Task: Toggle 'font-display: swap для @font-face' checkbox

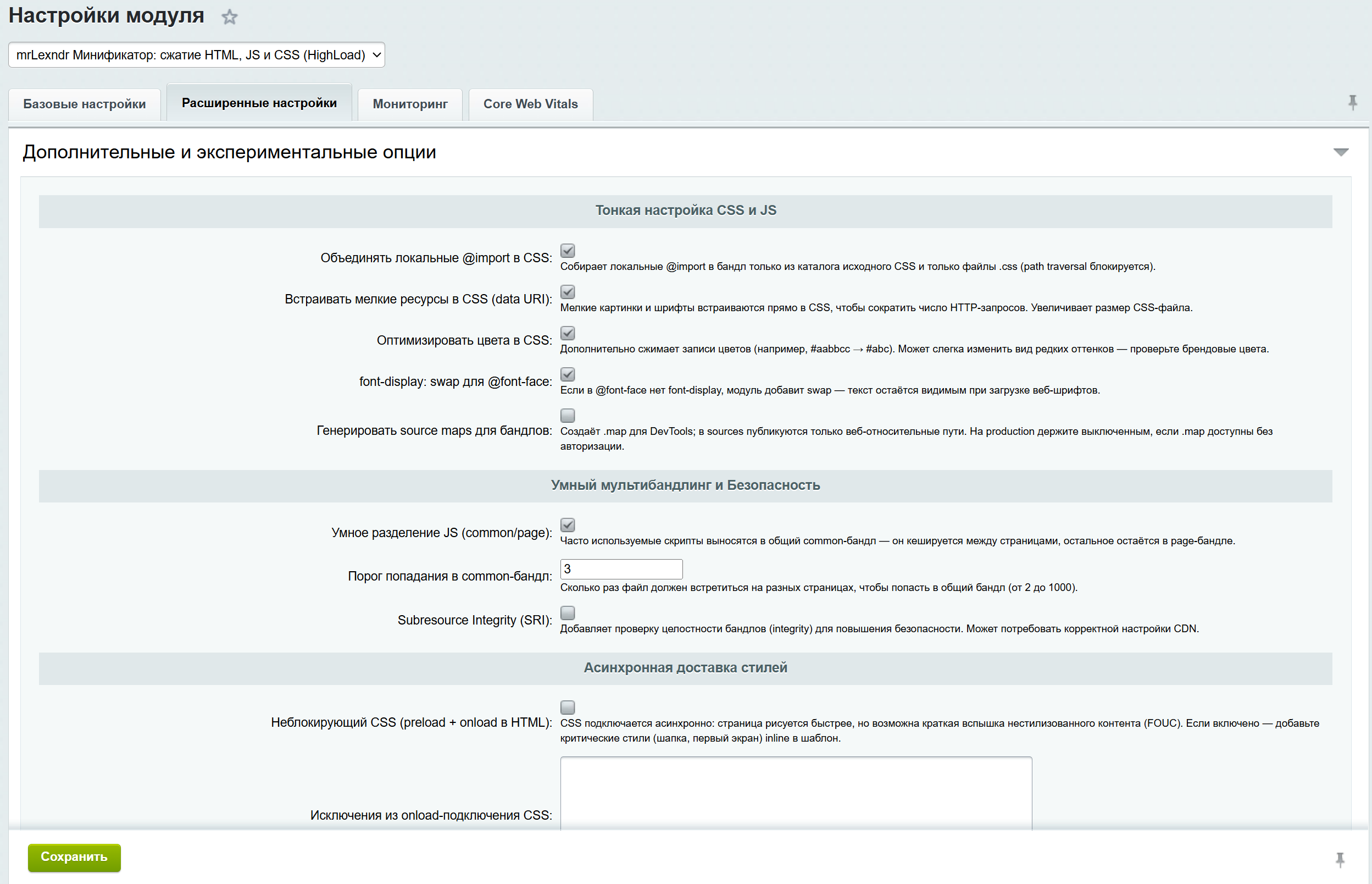Action: (567, 374)
